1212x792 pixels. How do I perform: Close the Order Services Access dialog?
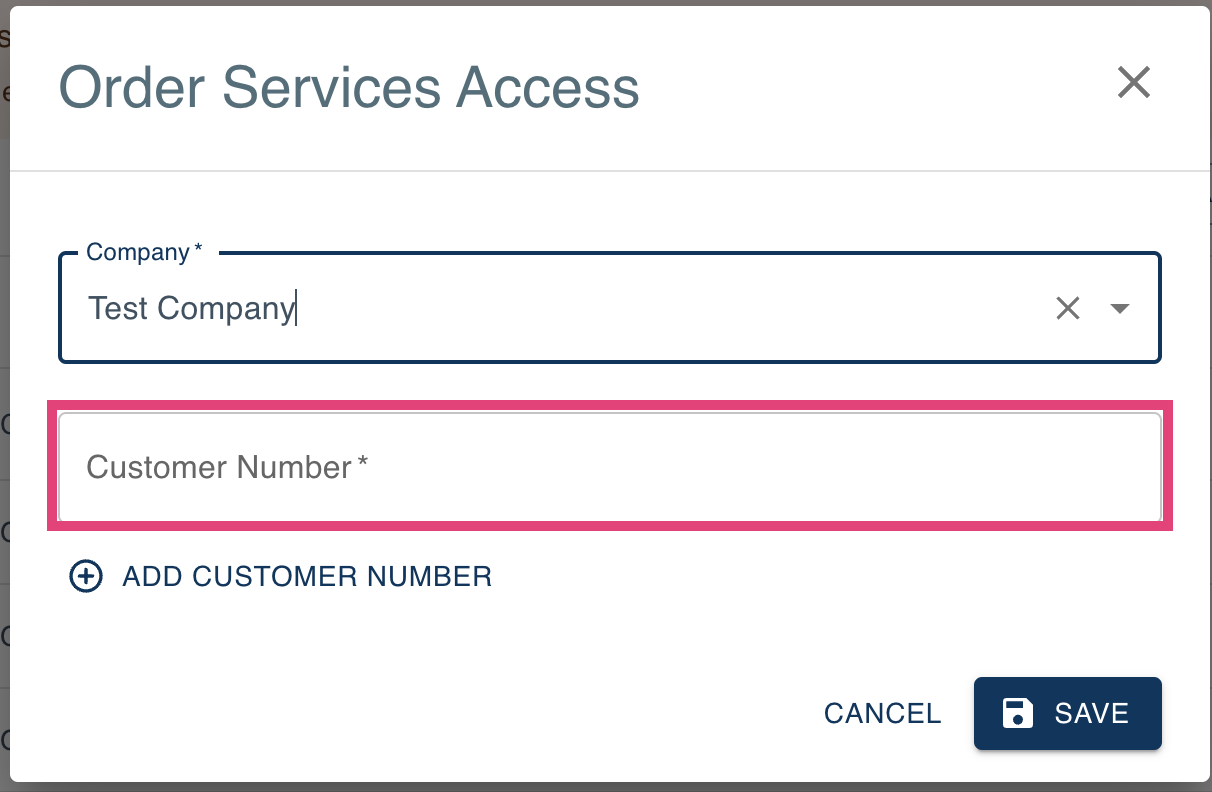pos(1134,82)
